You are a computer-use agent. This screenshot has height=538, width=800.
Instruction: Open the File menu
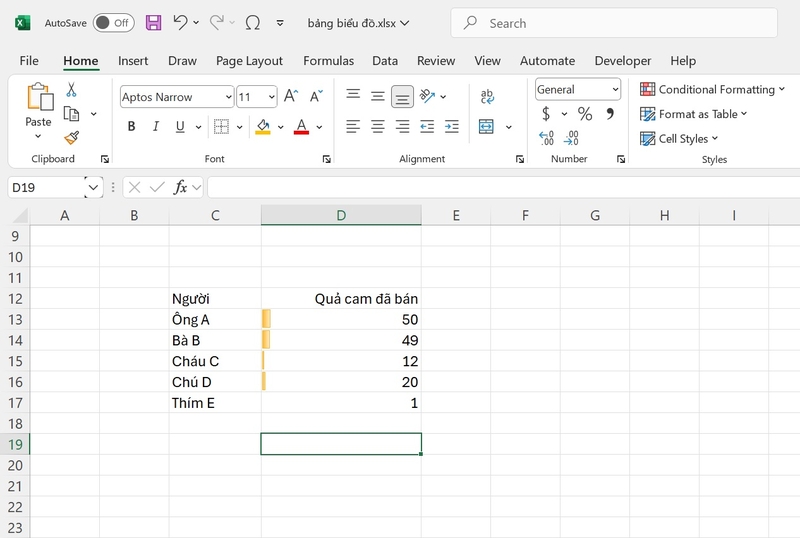coord(29,61)
